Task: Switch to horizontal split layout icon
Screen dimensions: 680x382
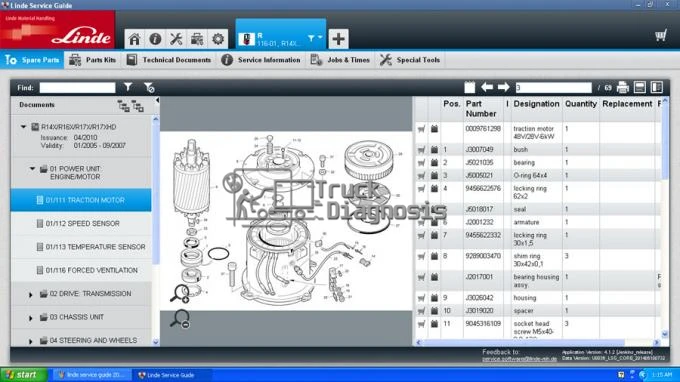Action: tap(640, 87)
